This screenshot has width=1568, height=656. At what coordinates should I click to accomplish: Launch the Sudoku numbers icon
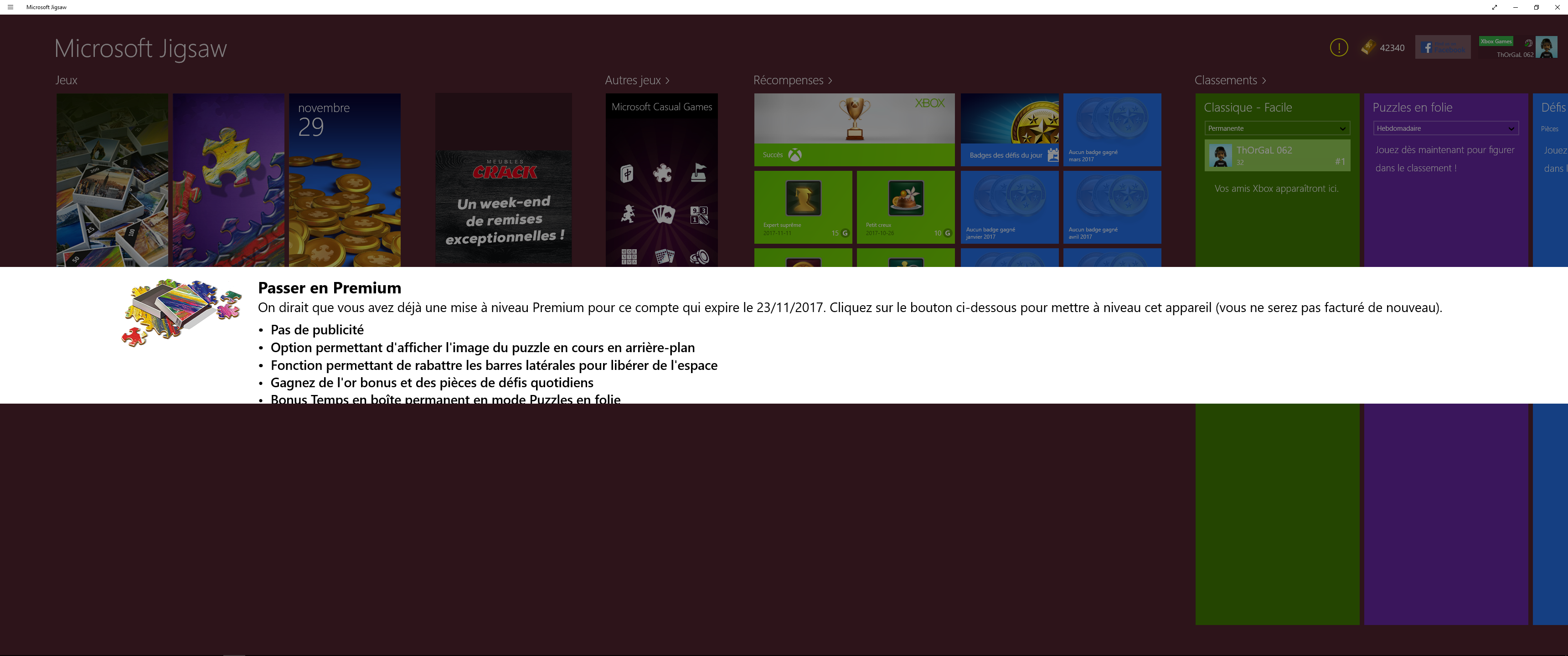tap(699, 215)
